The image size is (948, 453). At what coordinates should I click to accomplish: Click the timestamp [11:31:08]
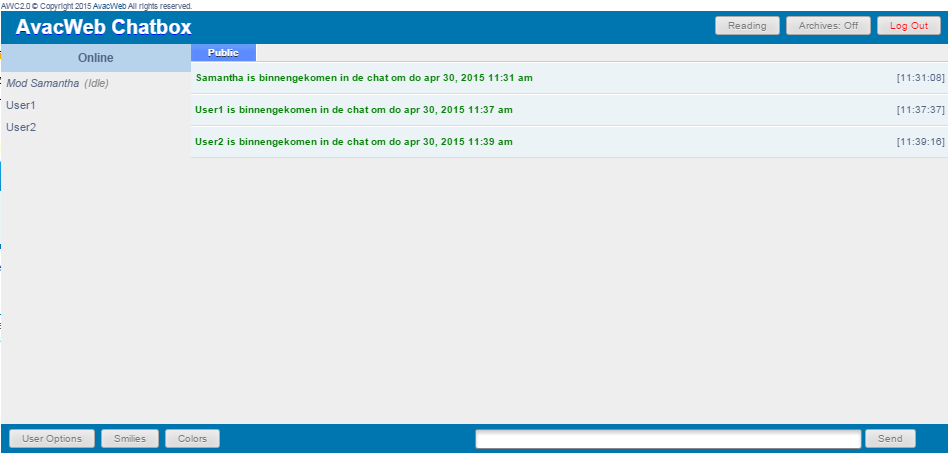(920, 77)
